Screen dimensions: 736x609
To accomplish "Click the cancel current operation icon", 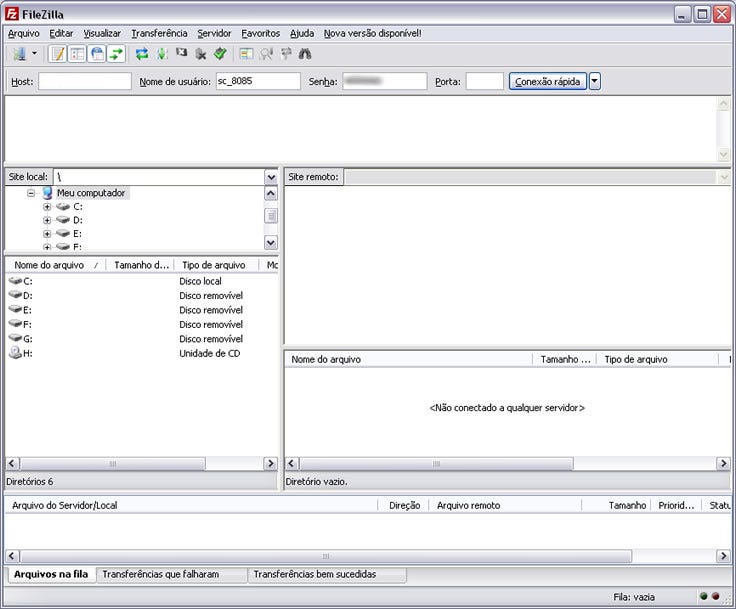I will (x=181, y=54).
